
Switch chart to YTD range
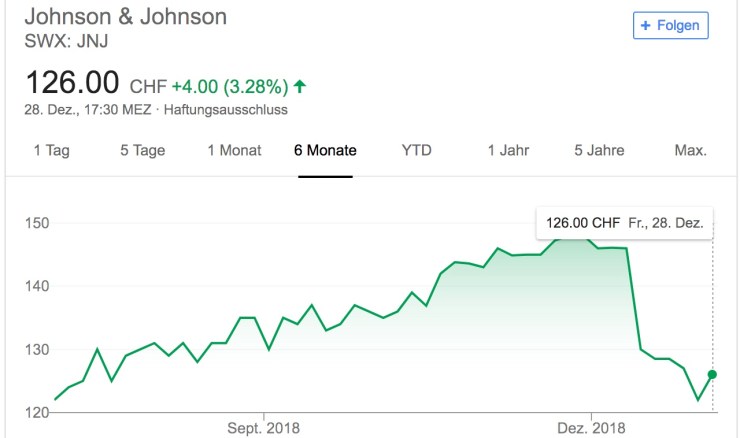pyautogui.click(x=416, y=151)
